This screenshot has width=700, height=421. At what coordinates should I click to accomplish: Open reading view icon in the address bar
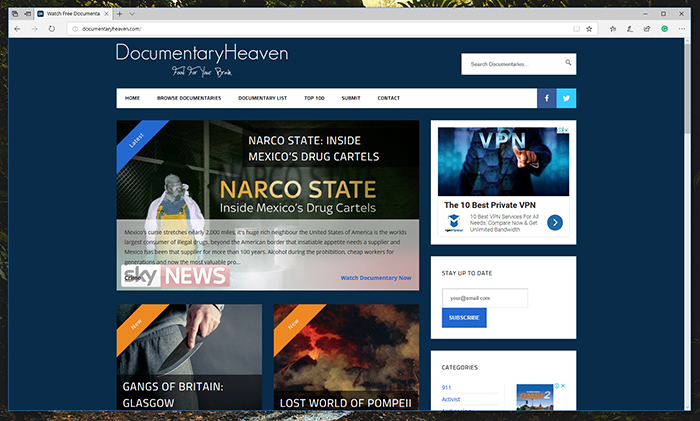pyautogui.click(x=576, y=29)
